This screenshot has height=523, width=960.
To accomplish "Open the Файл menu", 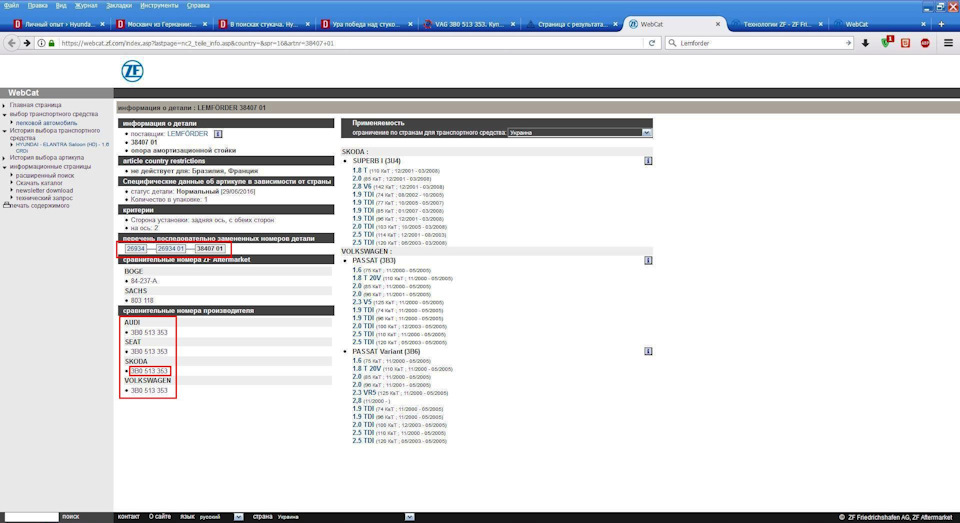I will tap(12, 6).
